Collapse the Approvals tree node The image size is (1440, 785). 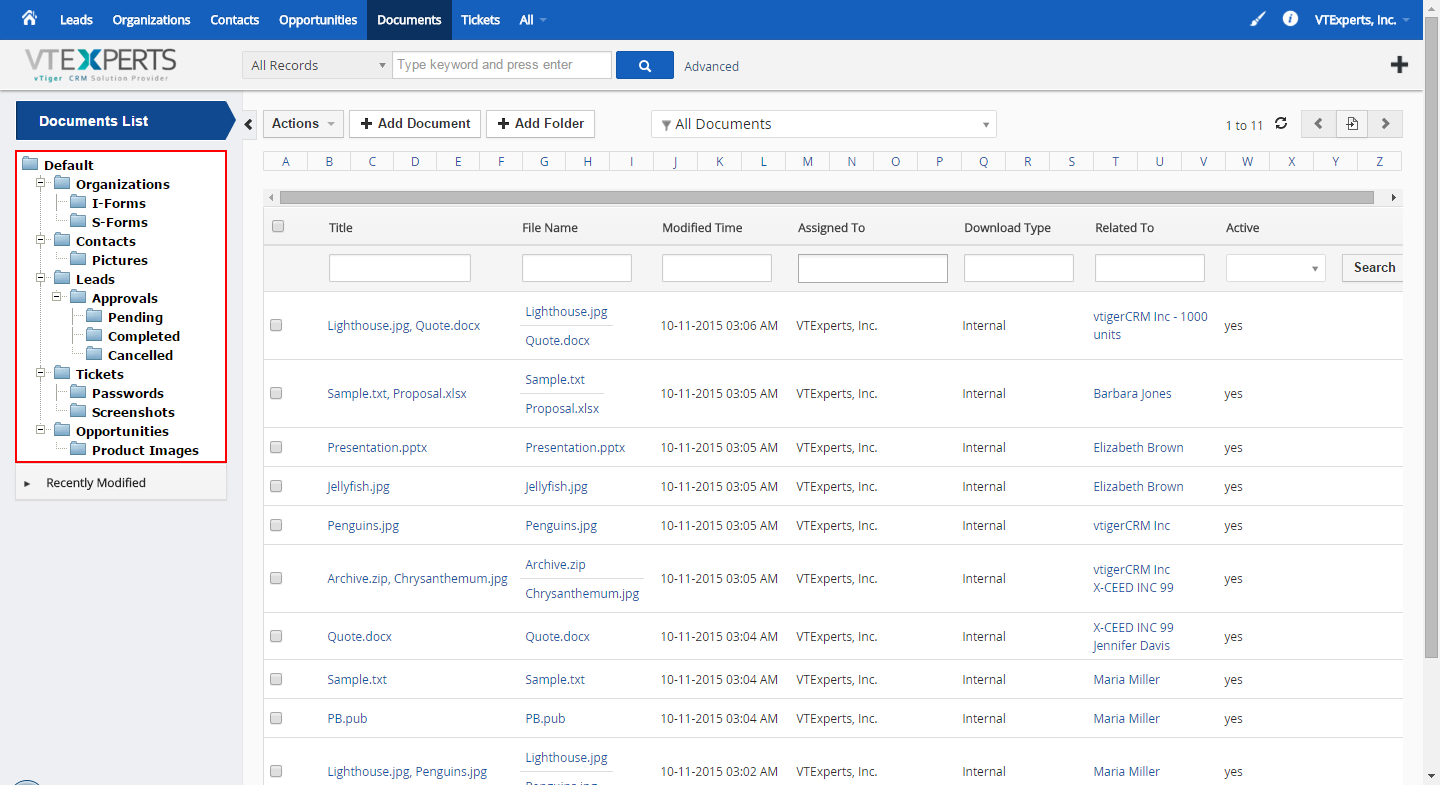pyautogui.click(x=57, y=298)
